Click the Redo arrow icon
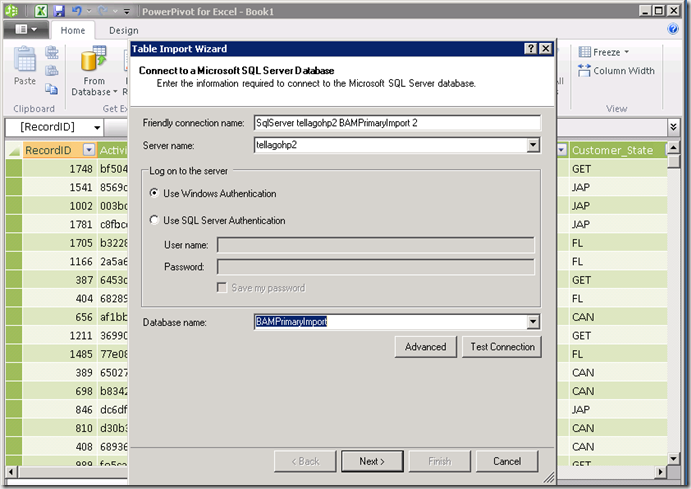This screenshot has height=489, width=691. pyautogui.click(x=103, y=11)
